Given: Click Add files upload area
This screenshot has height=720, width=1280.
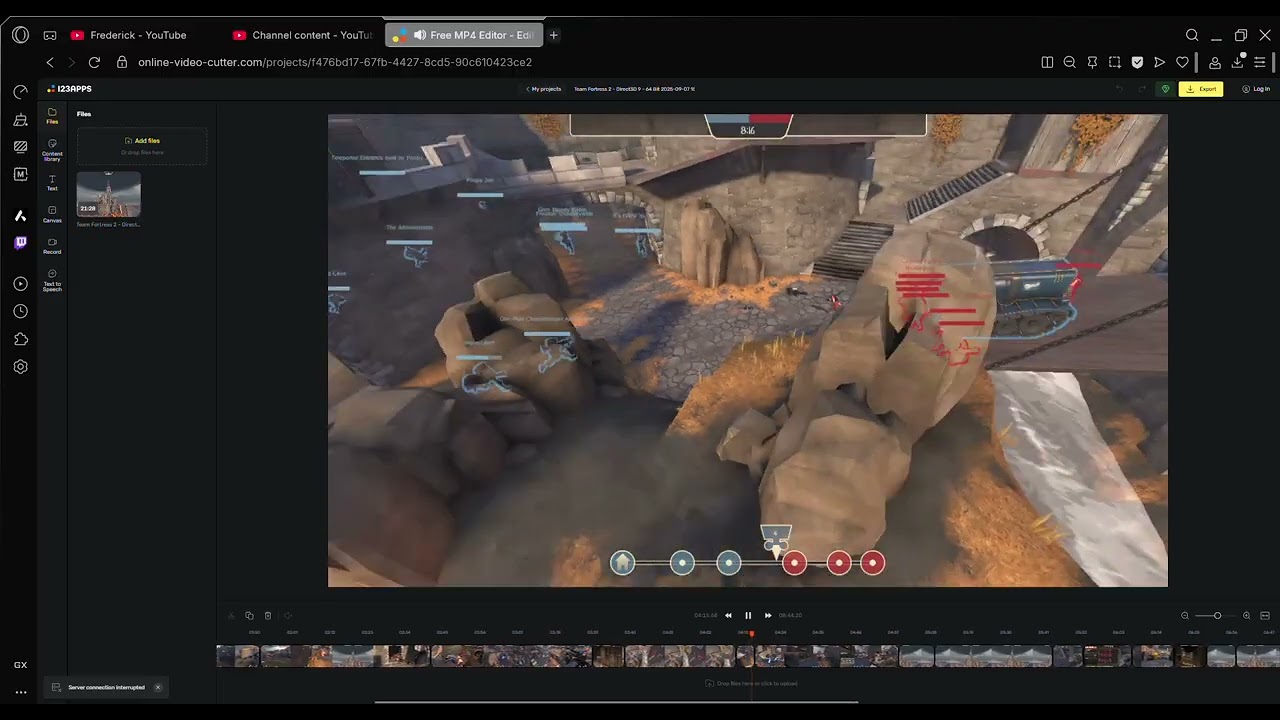Looking at the screenshot, I should (142, 146).
